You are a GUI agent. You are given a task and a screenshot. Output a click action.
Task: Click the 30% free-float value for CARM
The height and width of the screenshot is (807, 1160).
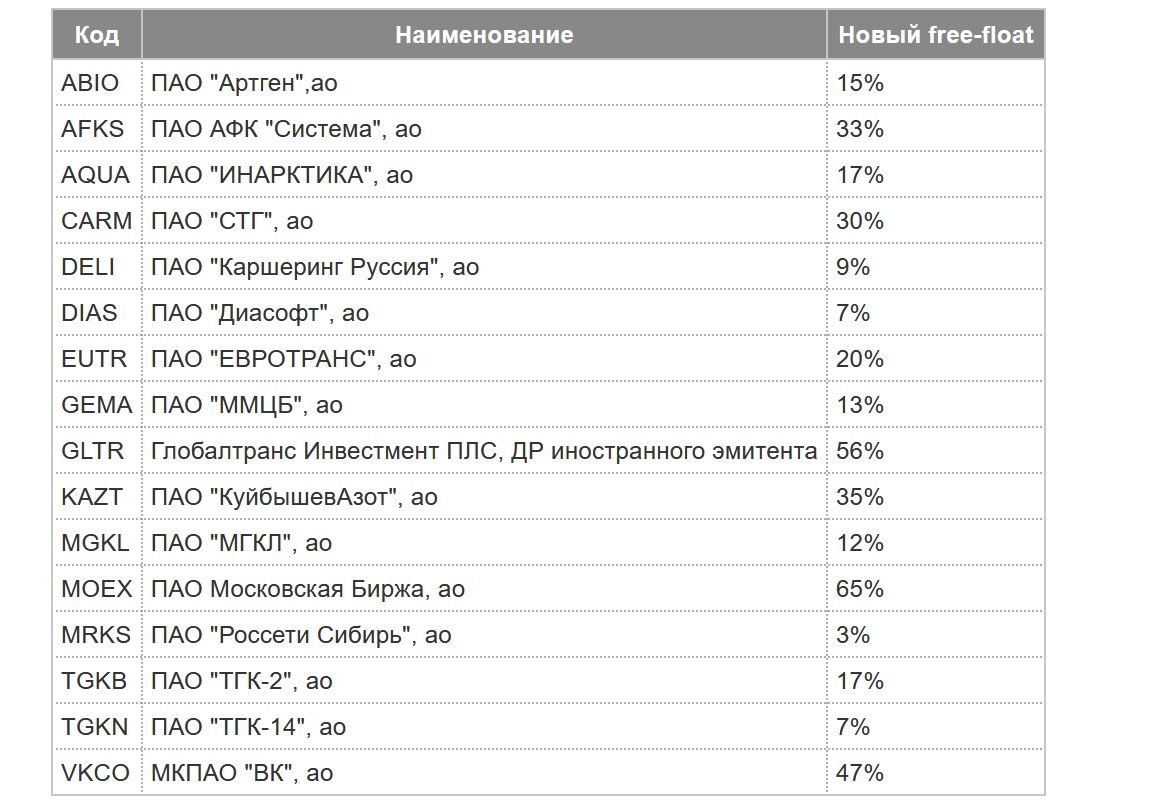(x=860, y=221)
